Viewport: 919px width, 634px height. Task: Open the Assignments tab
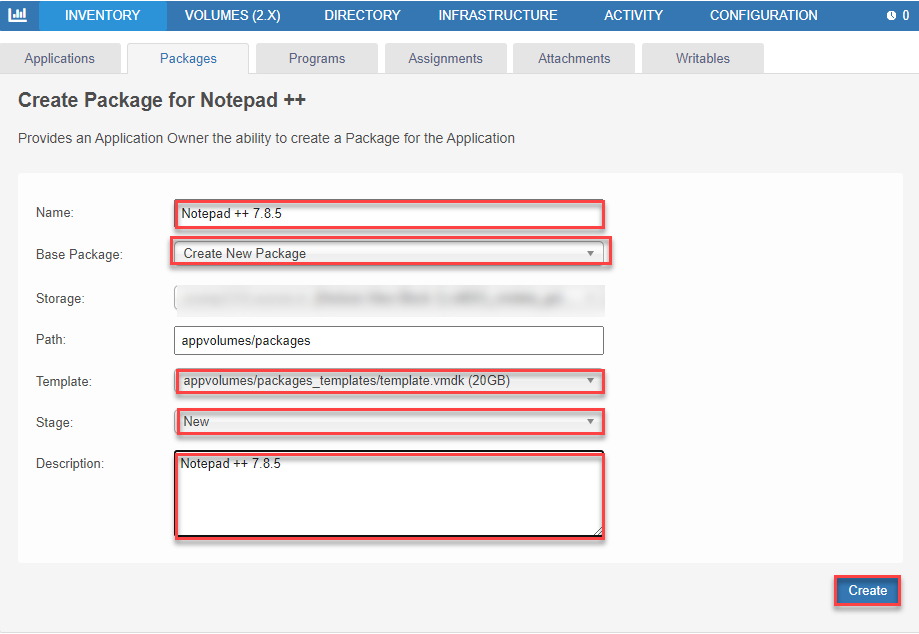pyautogui.click(x=445, y=58)
